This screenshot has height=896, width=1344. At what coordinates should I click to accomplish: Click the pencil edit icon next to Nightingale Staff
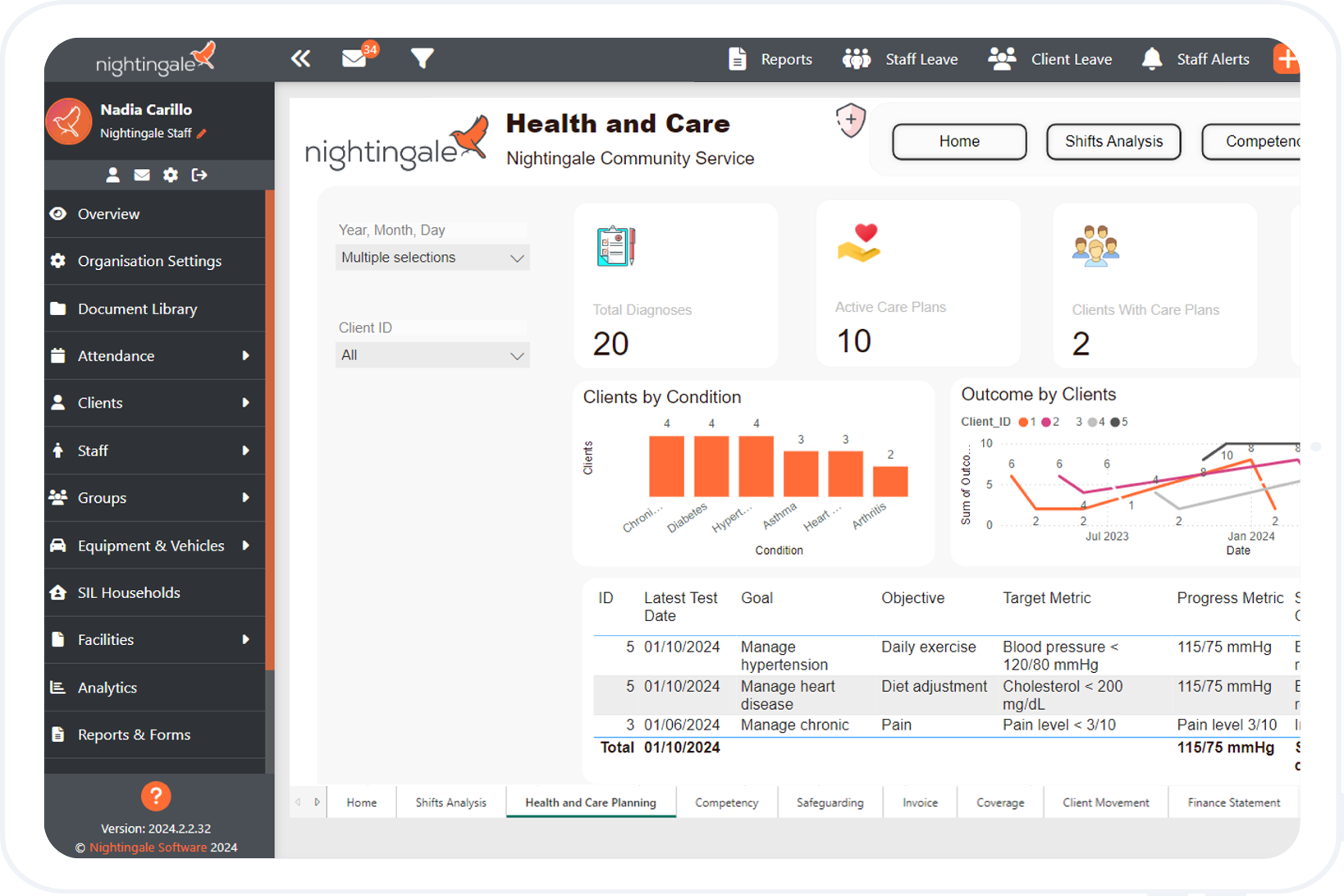point(201,133)
